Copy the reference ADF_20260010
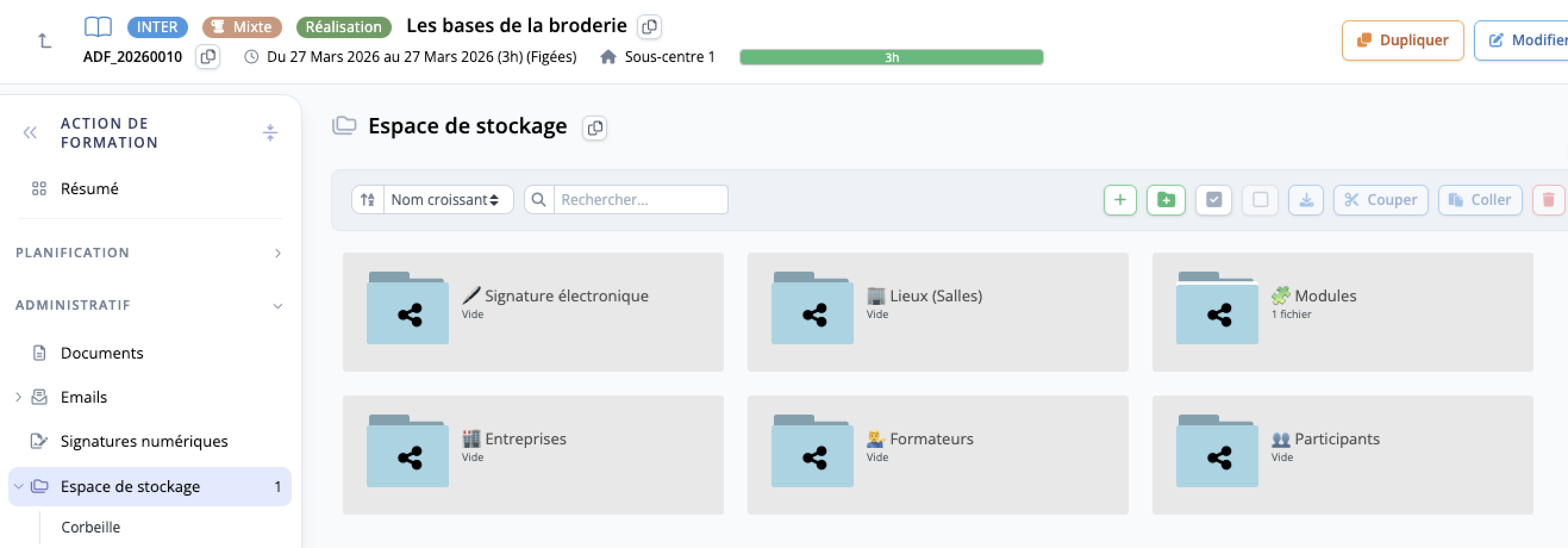 tap(208, 57)
